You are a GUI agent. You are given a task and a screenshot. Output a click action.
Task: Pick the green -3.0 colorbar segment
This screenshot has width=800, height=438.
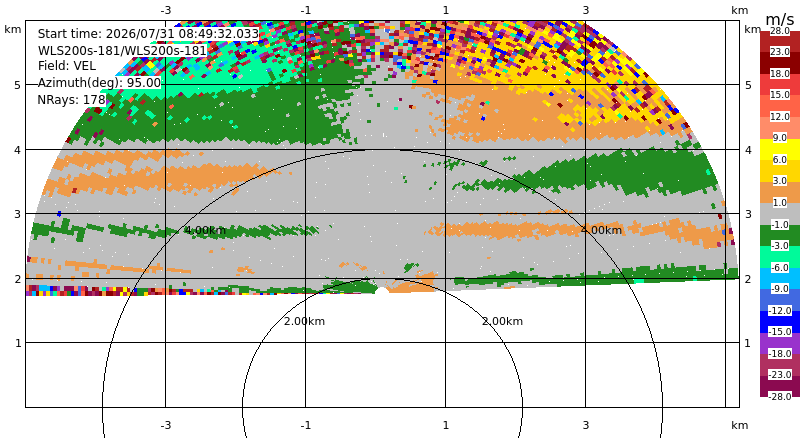click(780, 235)
